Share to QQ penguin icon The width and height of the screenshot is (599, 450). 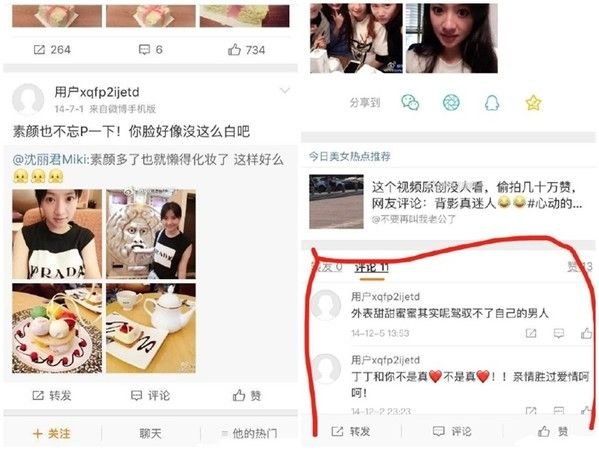[x=492, y=103]
